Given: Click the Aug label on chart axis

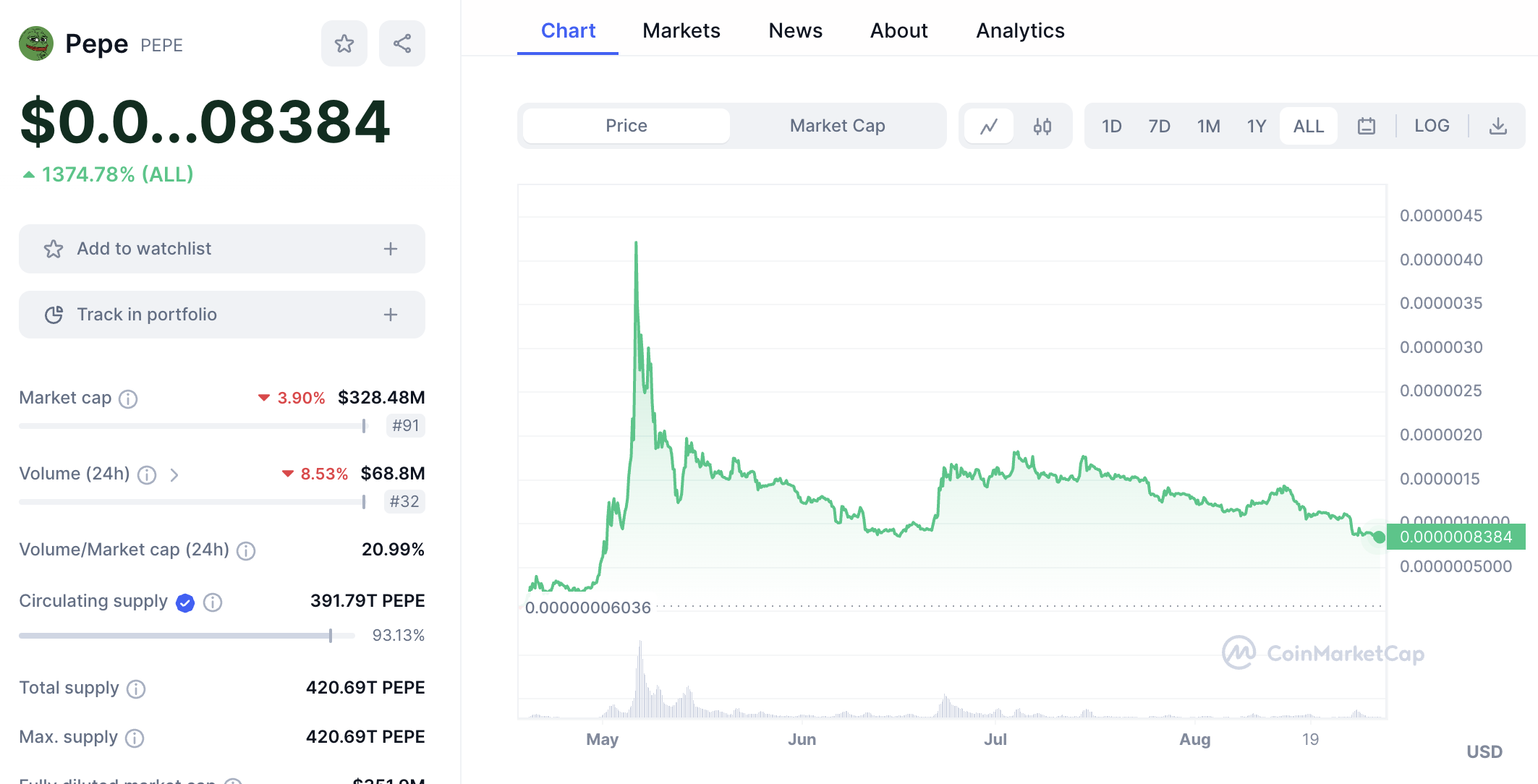Looking at the screenshot, I should [1194, 740].
